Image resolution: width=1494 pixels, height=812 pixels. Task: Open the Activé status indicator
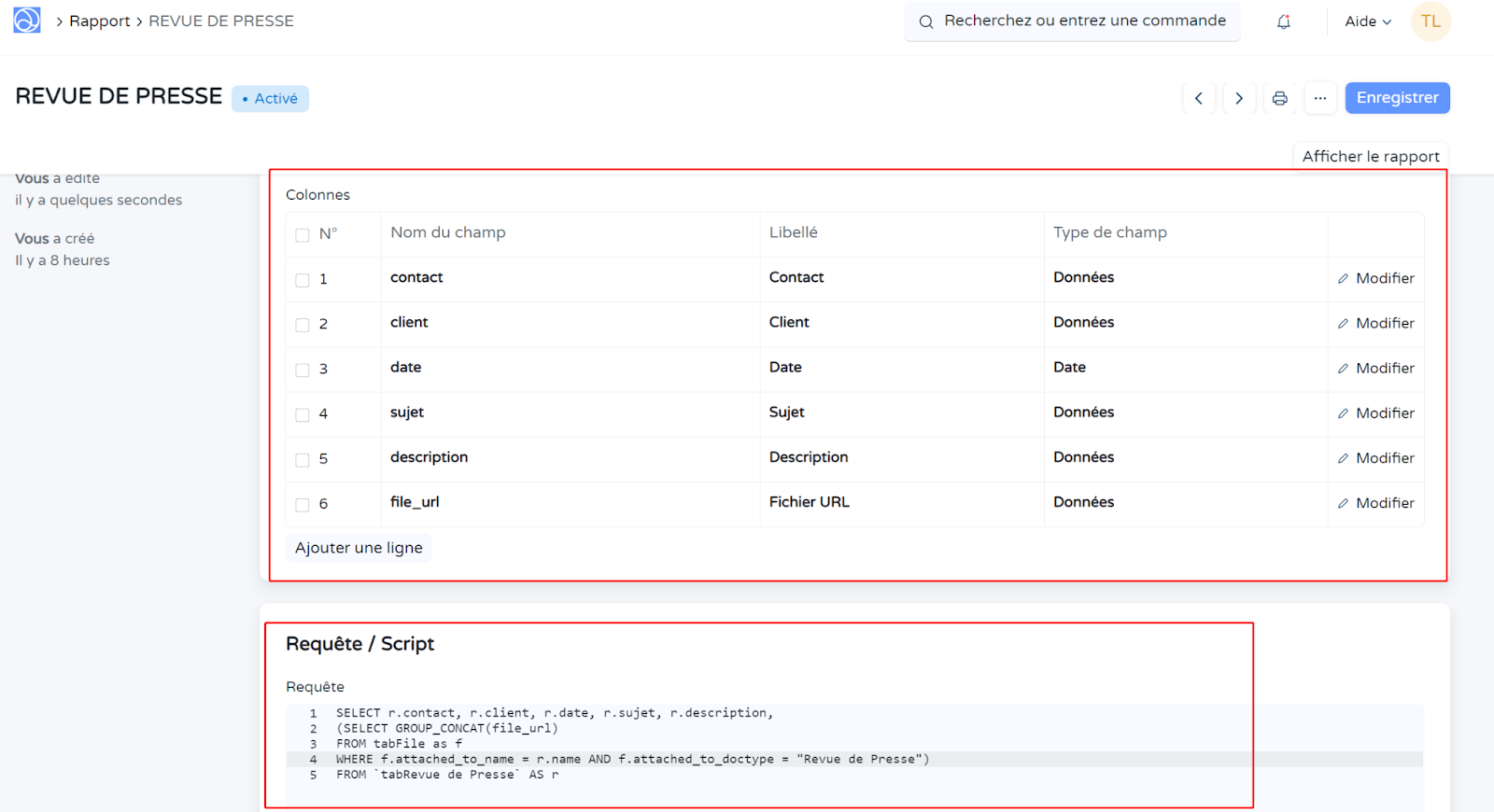tap(270, 99)
